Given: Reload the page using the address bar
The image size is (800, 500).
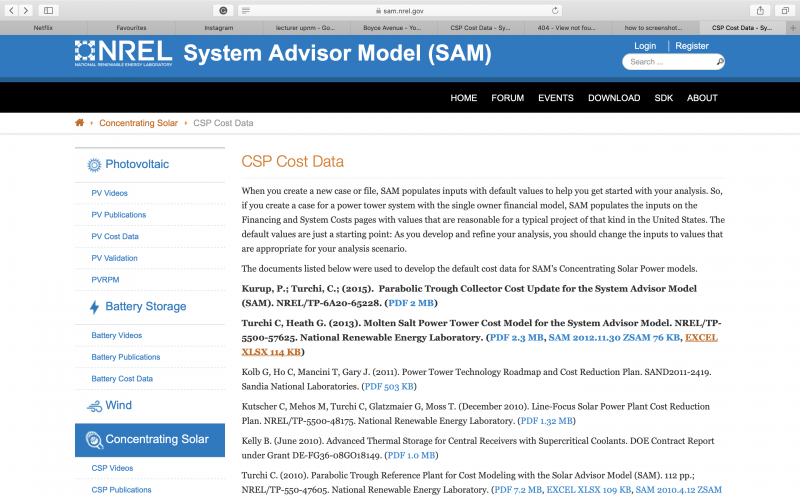Looking at the screenshot, I should (555, 10).
